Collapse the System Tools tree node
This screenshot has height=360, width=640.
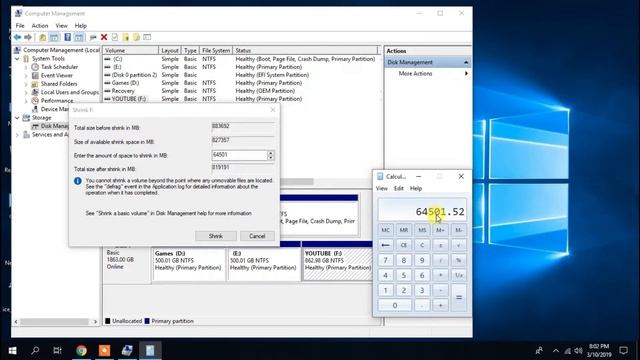[17, 59]
